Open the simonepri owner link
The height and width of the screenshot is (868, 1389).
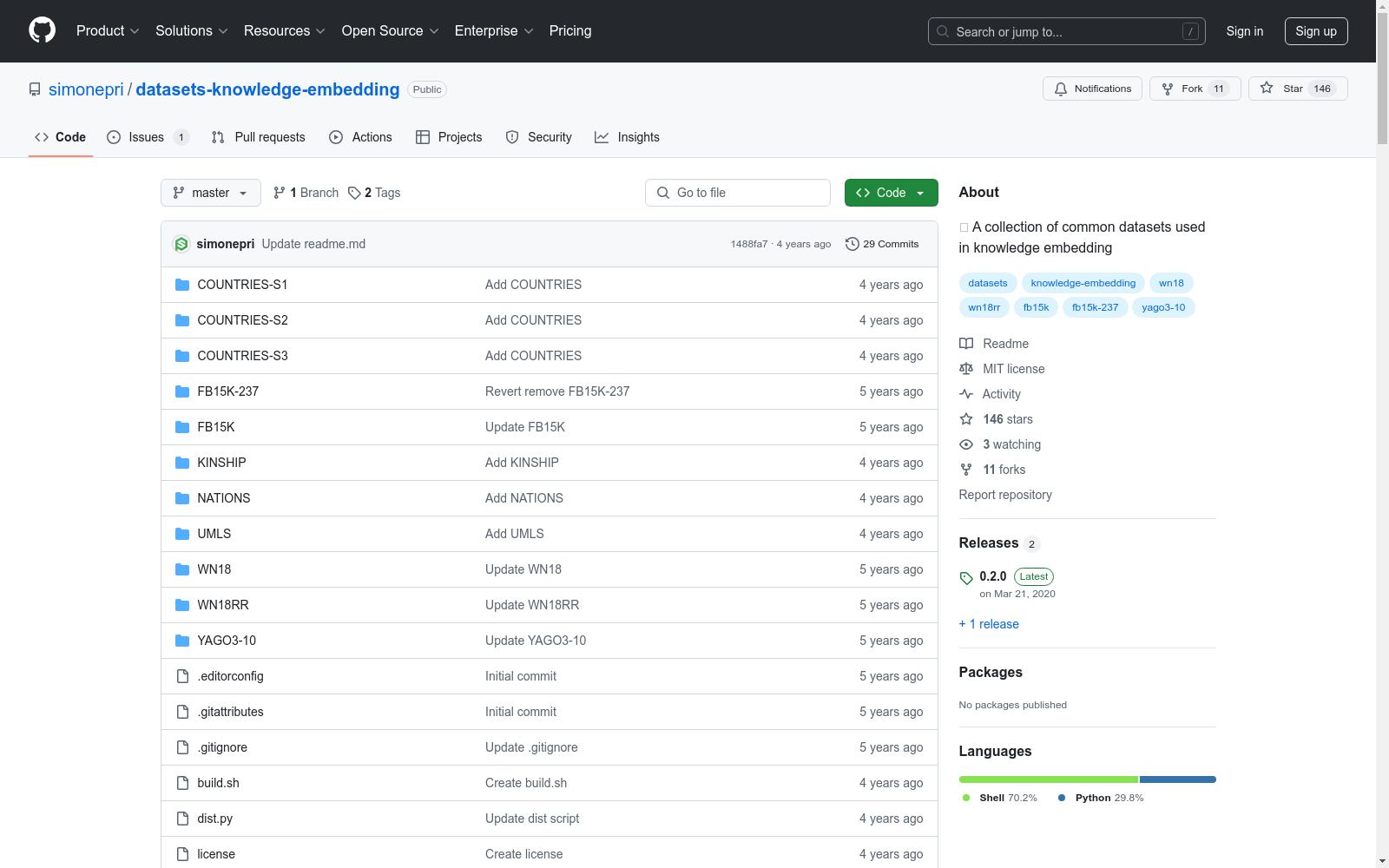pos(86,89)
